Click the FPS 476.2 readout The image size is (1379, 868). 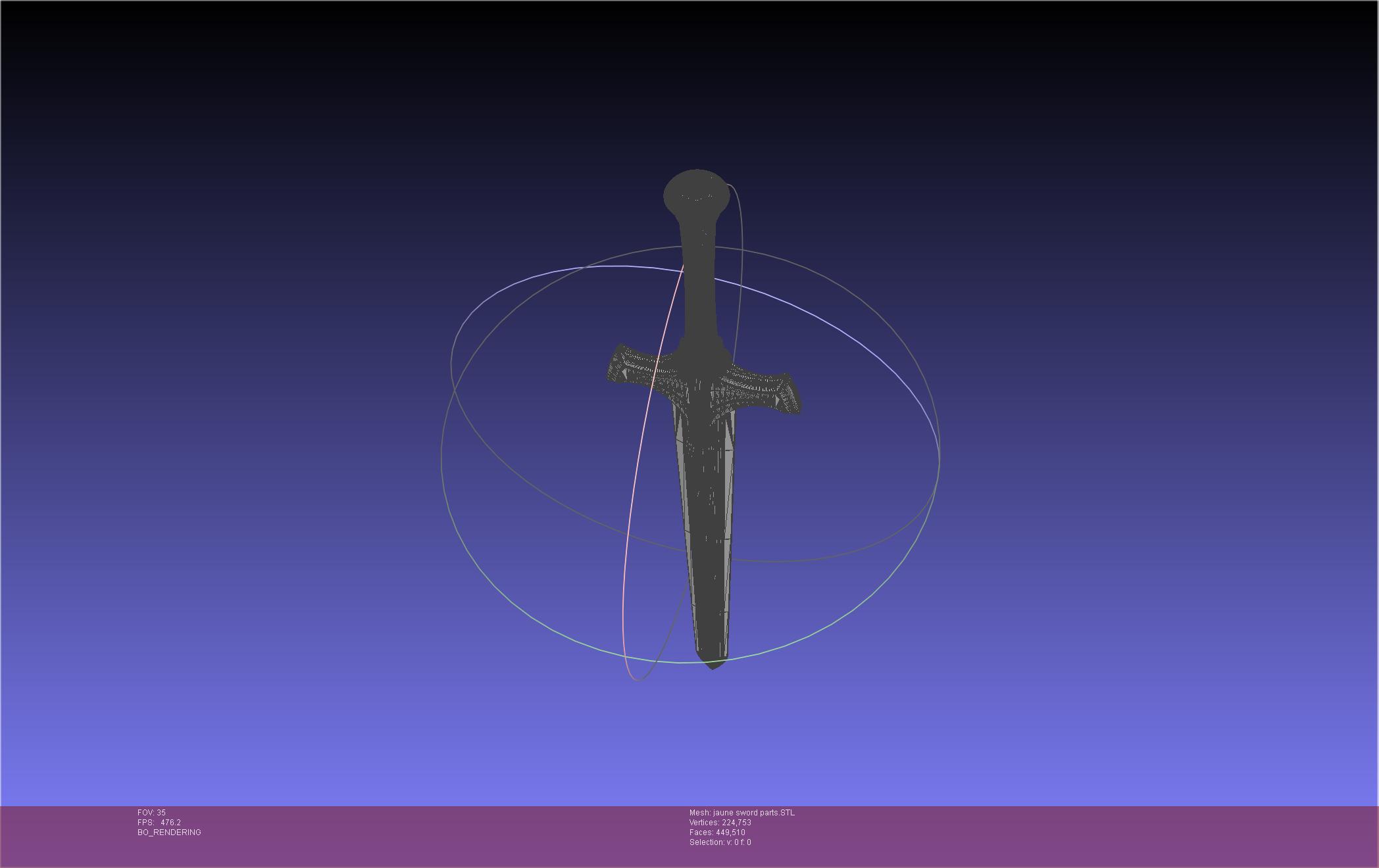point(159,823)
